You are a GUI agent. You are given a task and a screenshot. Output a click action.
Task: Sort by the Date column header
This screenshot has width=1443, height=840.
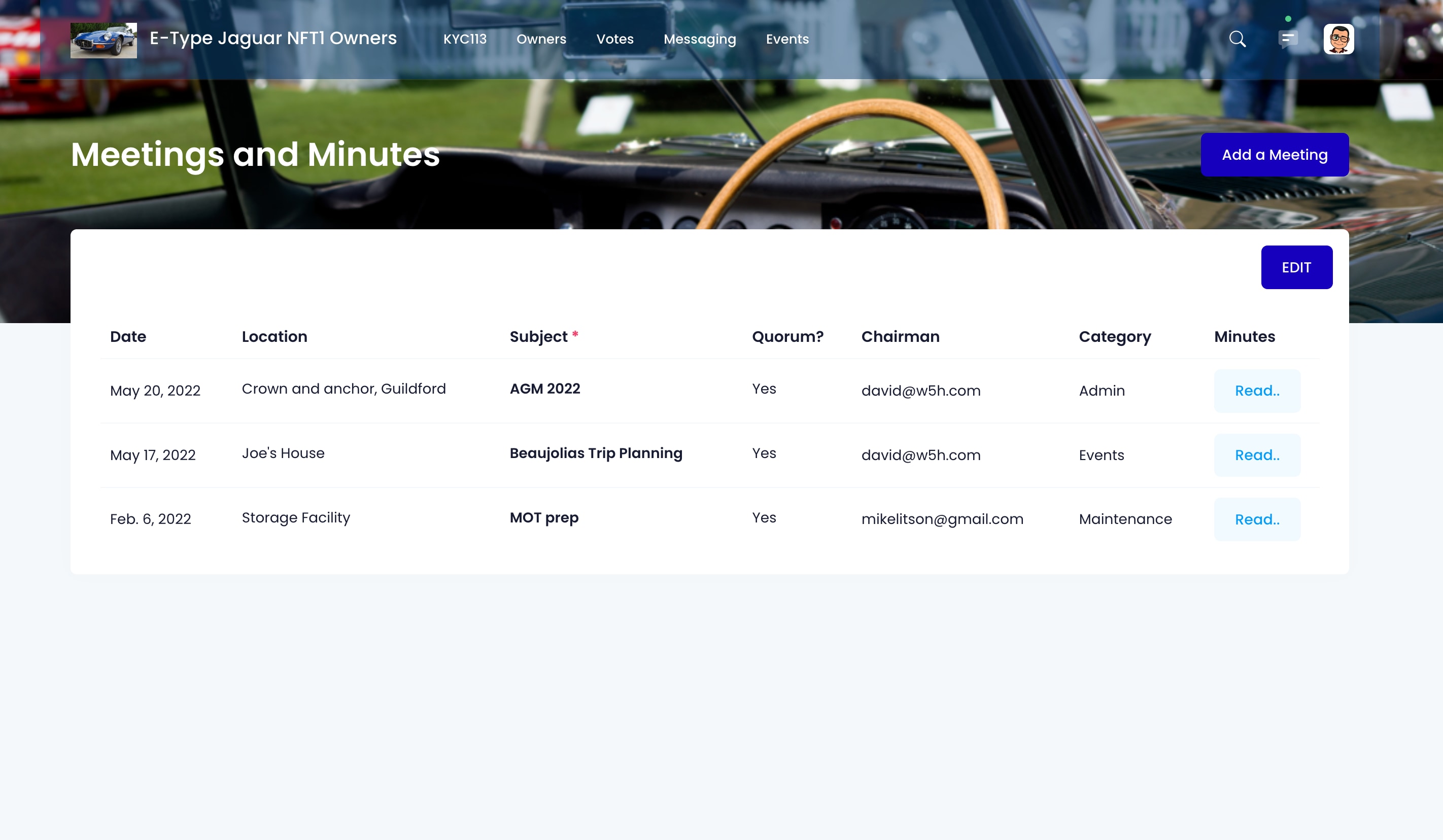coord(128,337)
